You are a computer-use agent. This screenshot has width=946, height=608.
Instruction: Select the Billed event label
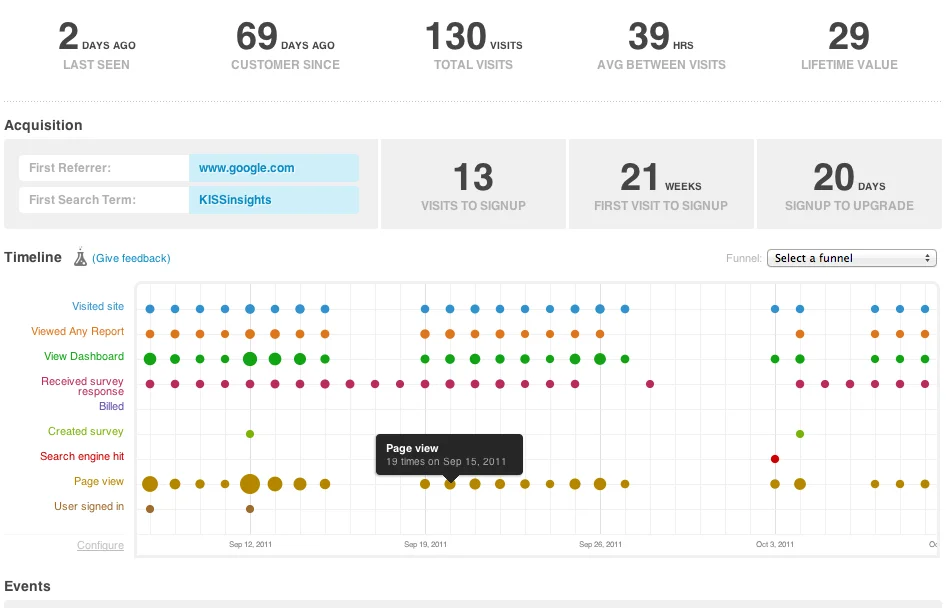pos(111,406)
